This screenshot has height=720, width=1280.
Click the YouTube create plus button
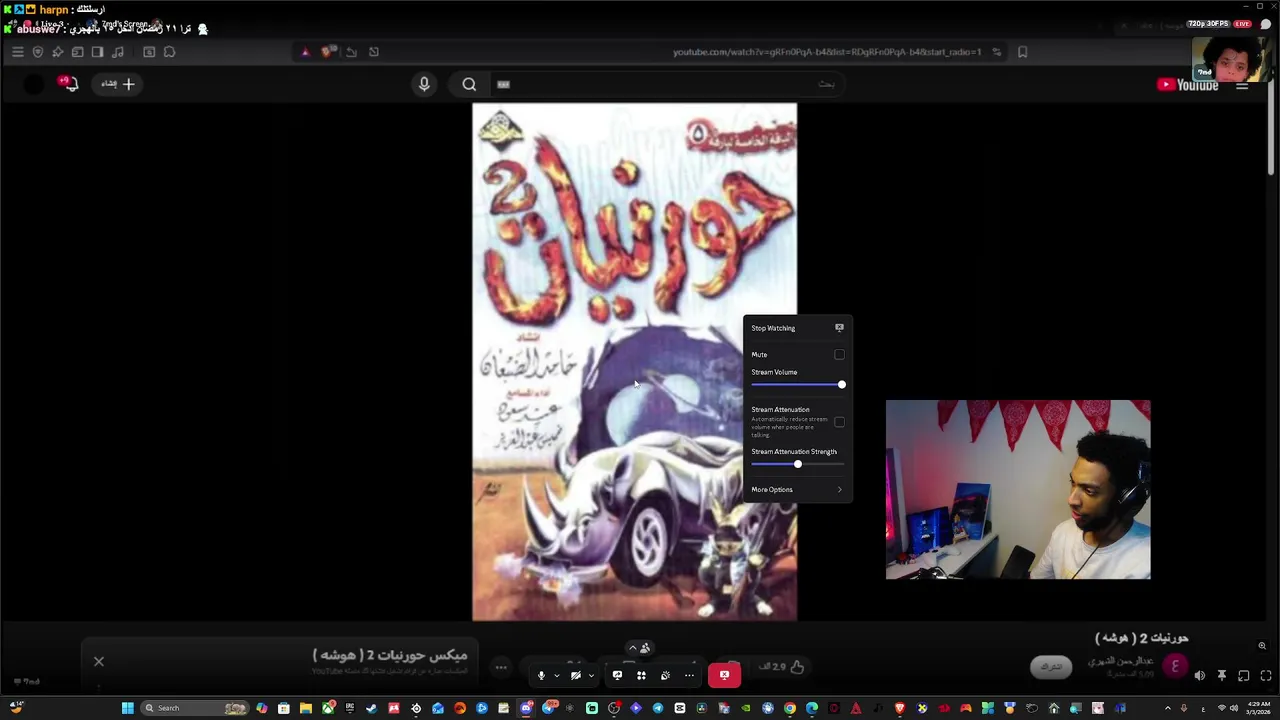[x=118, y=84]
